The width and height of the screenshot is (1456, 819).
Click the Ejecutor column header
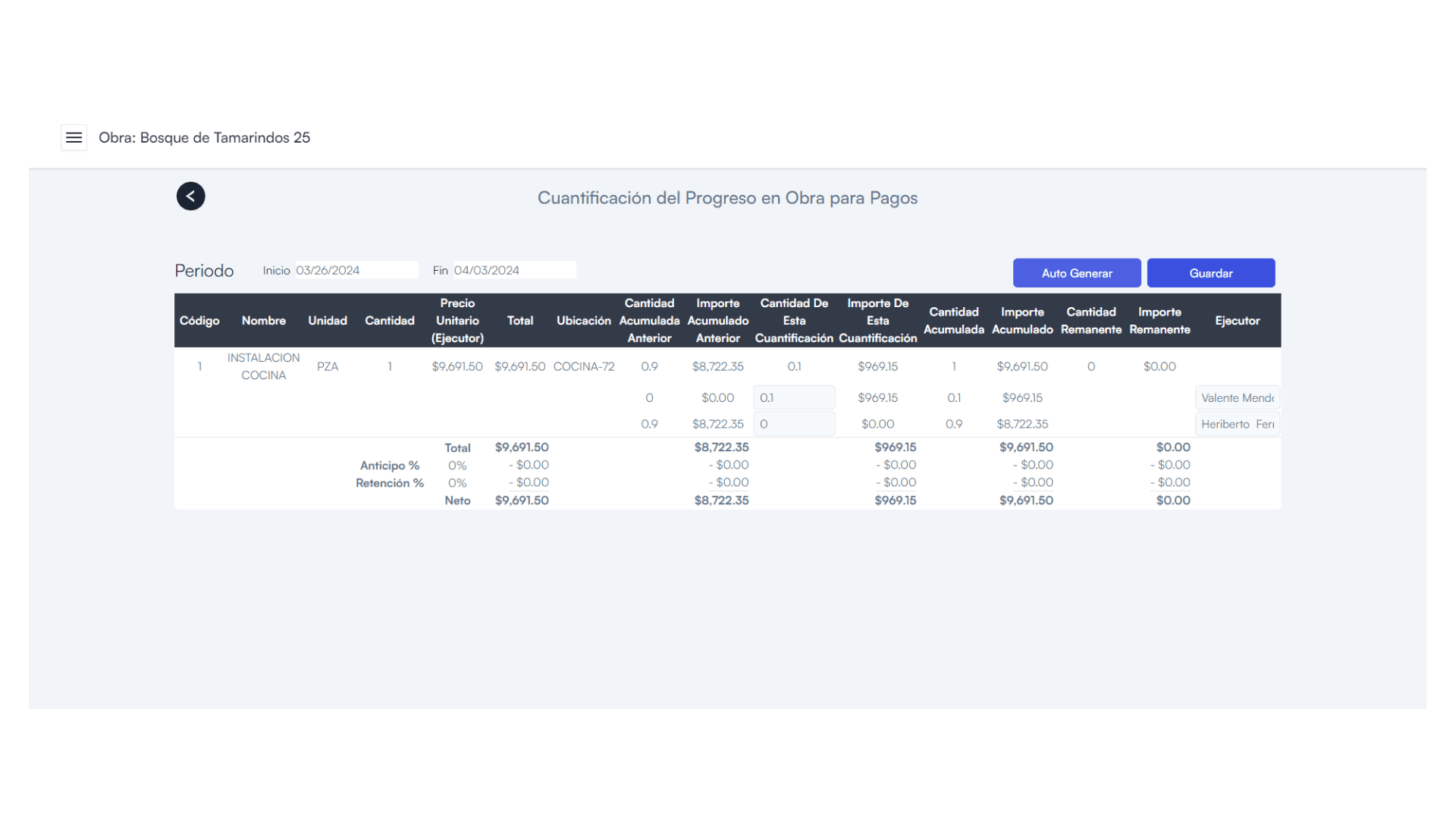[x=1237, y=321]
